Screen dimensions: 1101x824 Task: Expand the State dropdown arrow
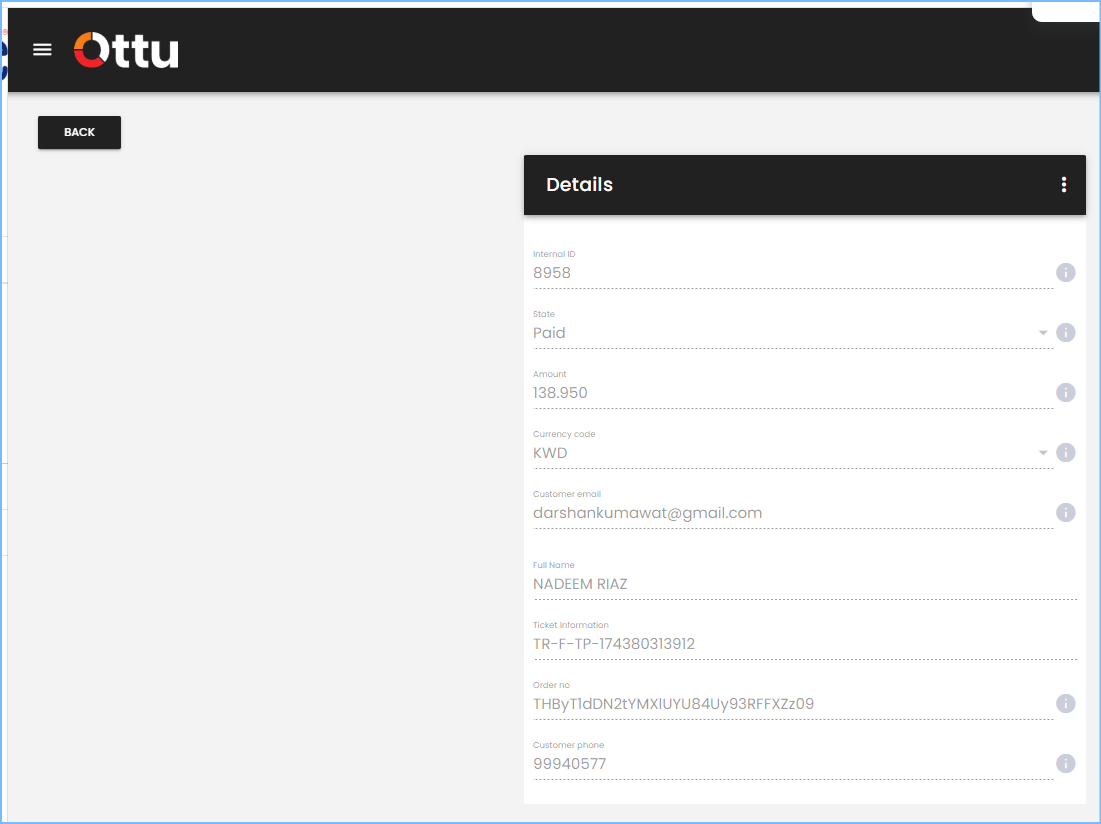click(1043, 333)
